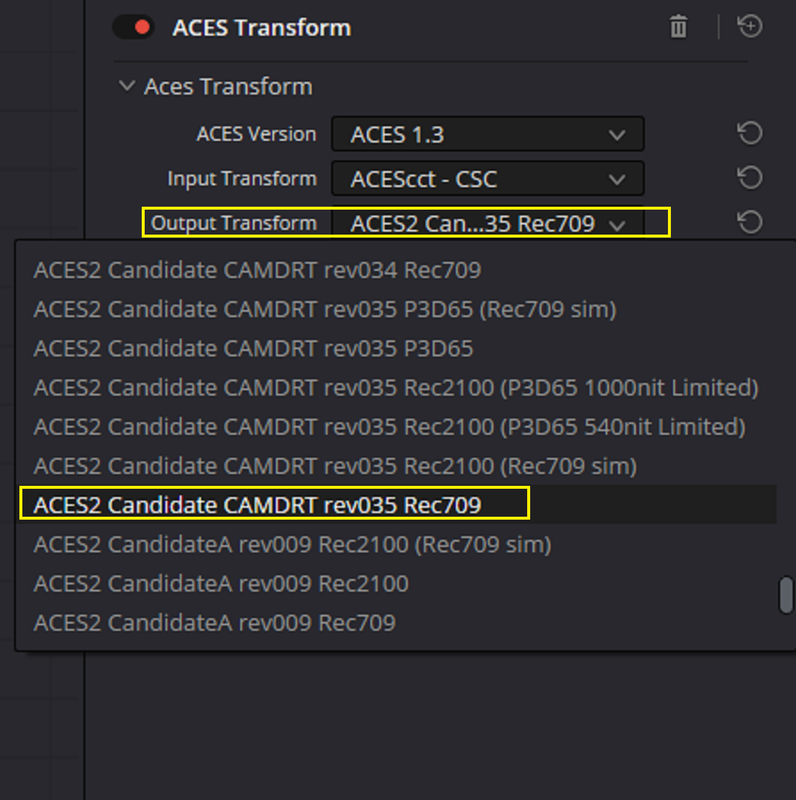Screen dimensions: 796x800
Task: Reset ACES Transform using the top reset icon
Action: coord(750,26)
